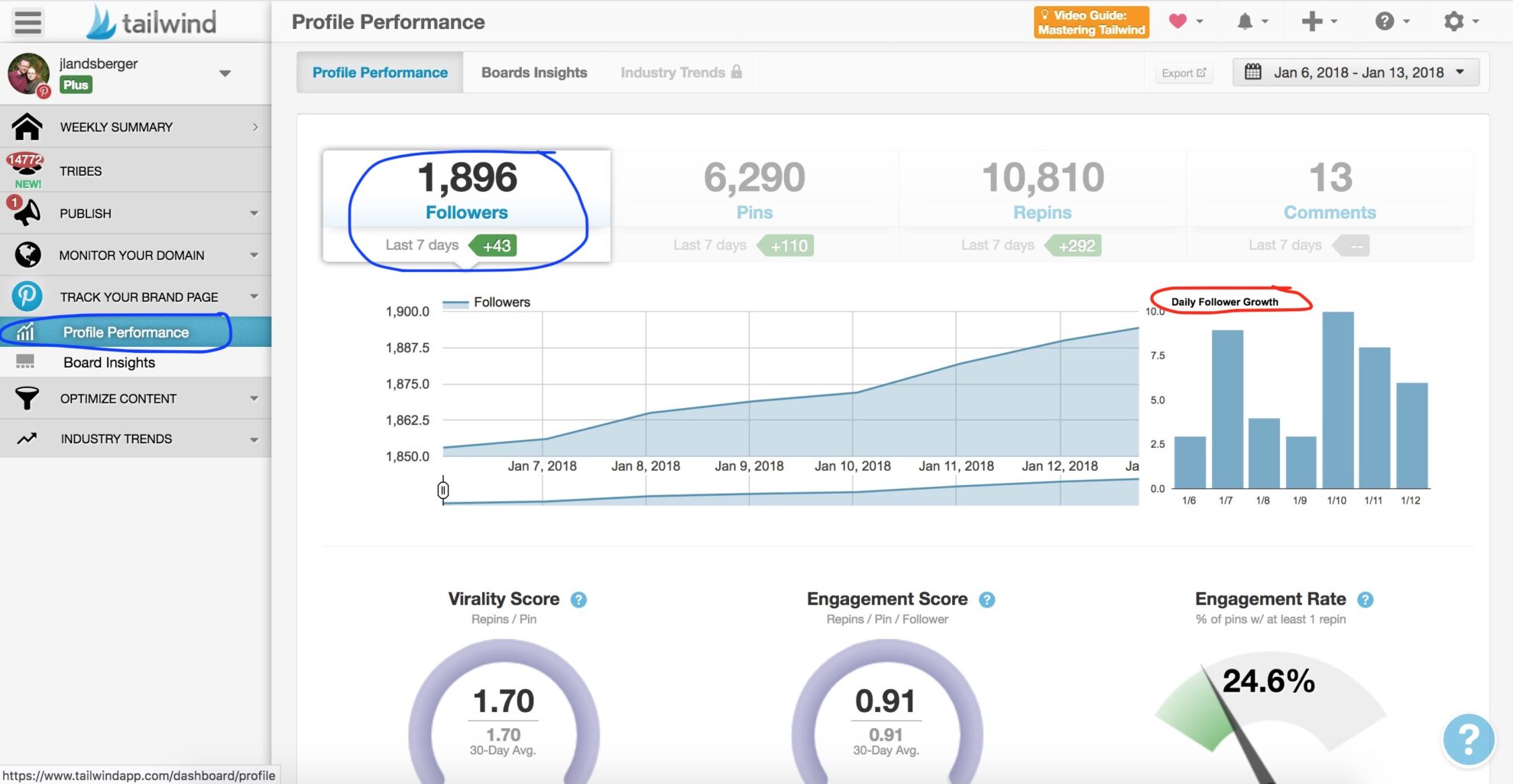
Task: Open the floating blue help button
Action: [1468, 740]
